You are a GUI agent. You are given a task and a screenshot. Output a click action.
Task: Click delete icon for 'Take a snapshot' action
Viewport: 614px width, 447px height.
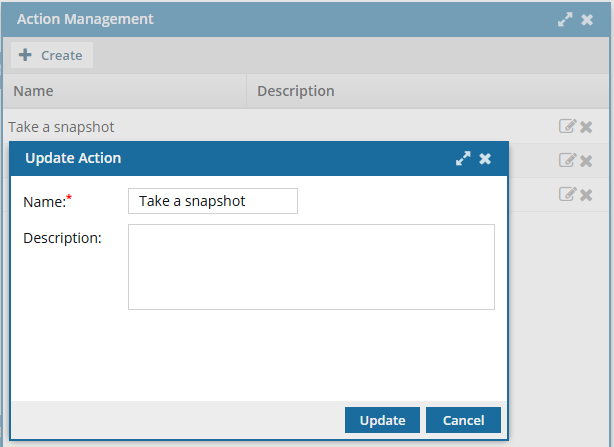587,127
